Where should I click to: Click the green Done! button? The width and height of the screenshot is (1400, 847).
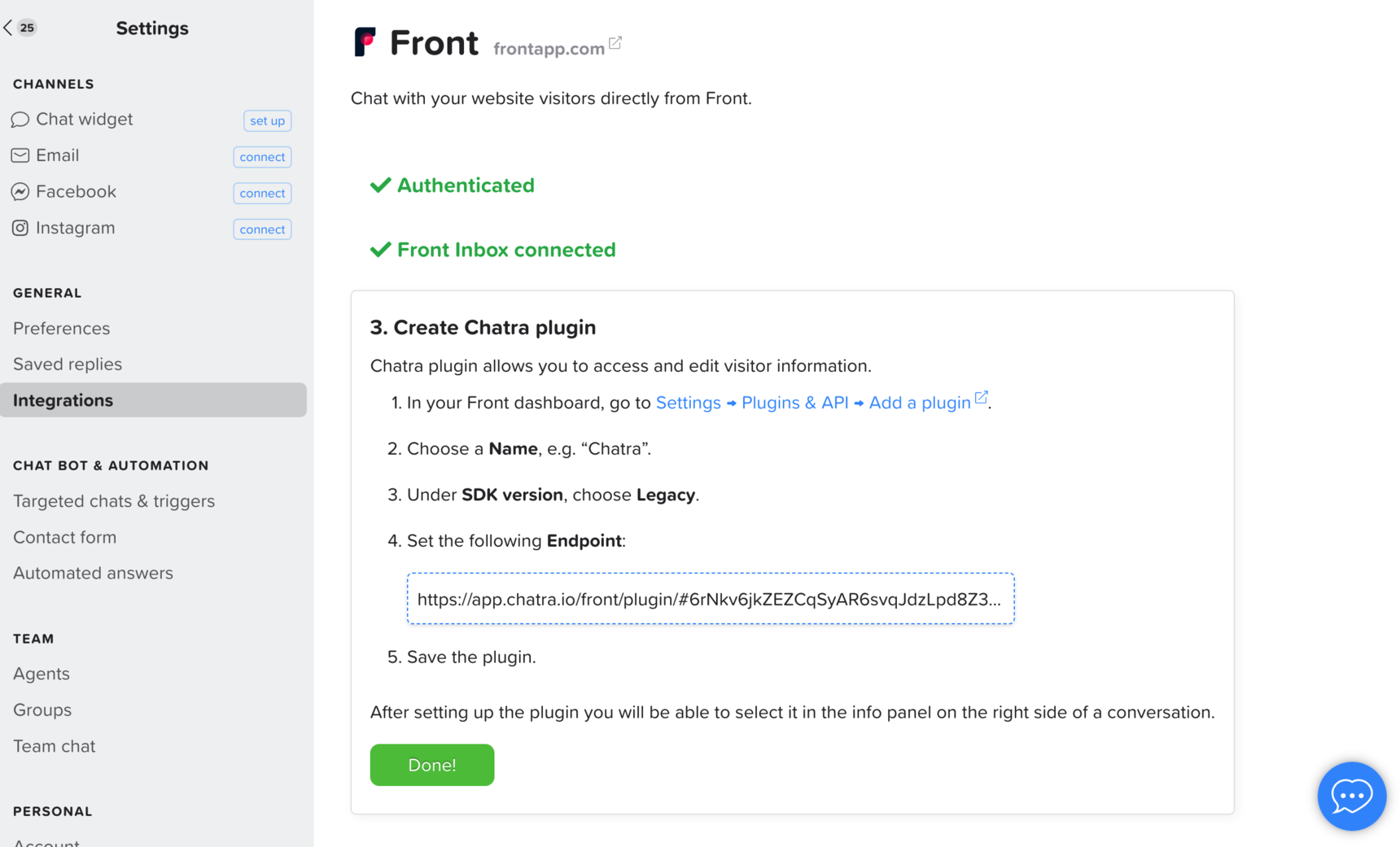tap(432, 765)
